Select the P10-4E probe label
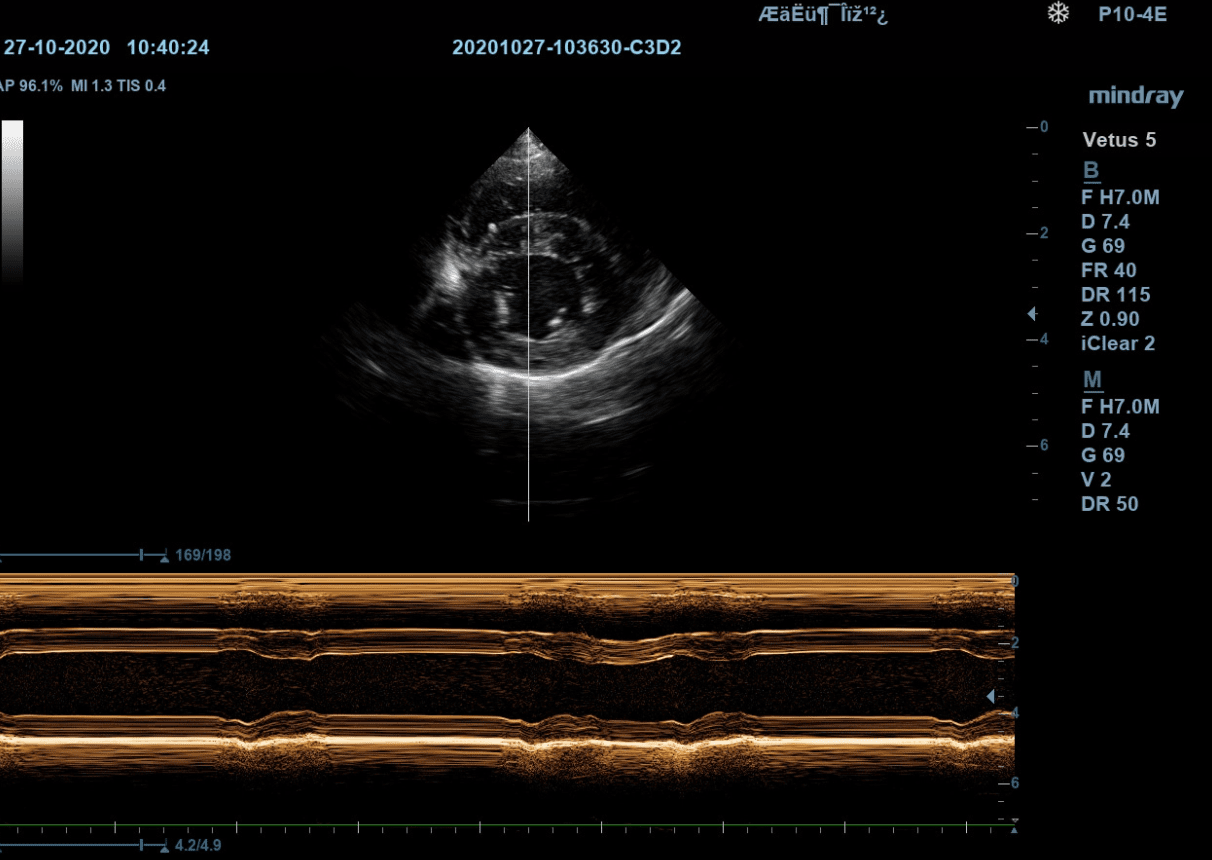This screenshot has width=1212, height=860. [1132, 14]
